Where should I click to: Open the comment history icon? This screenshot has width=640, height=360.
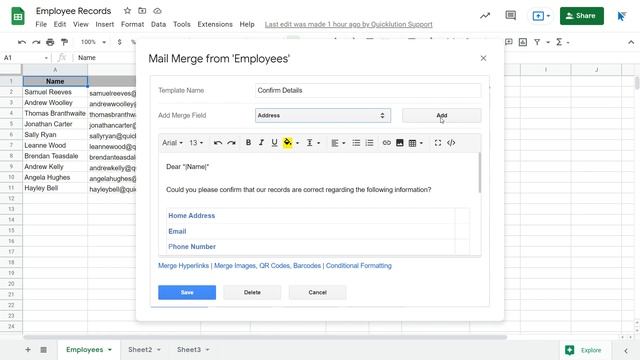click(510, 16)
